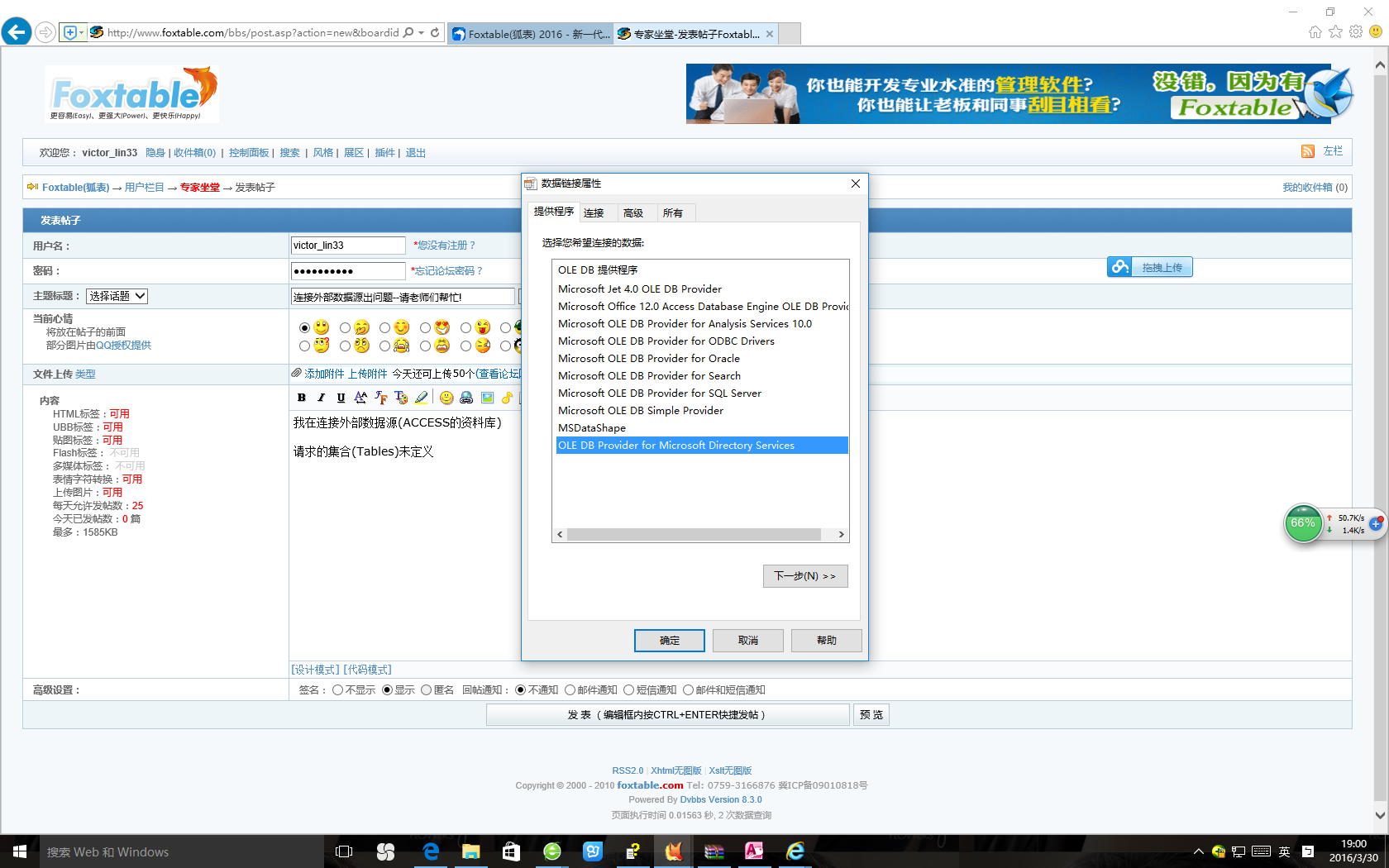The width and height of the screenshot is (1389, 868).
Task: Click the 上传附件 link
Action: [x=368, y=374]
